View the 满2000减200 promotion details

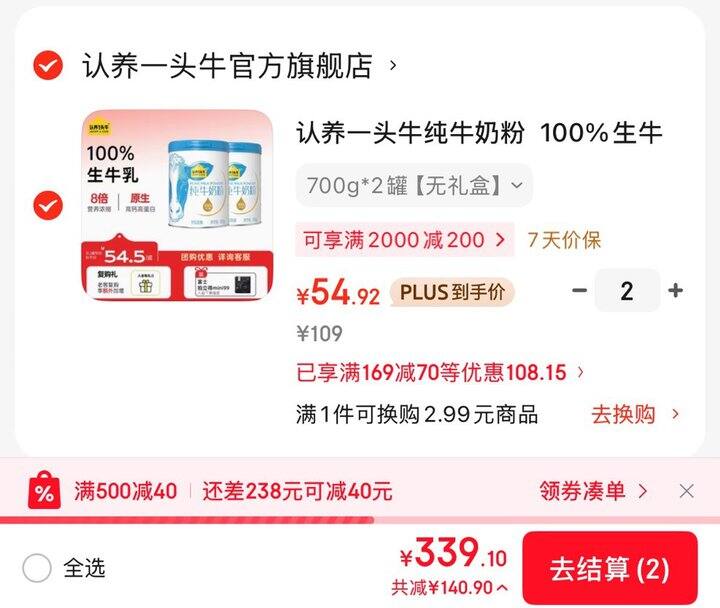[405, 240]
